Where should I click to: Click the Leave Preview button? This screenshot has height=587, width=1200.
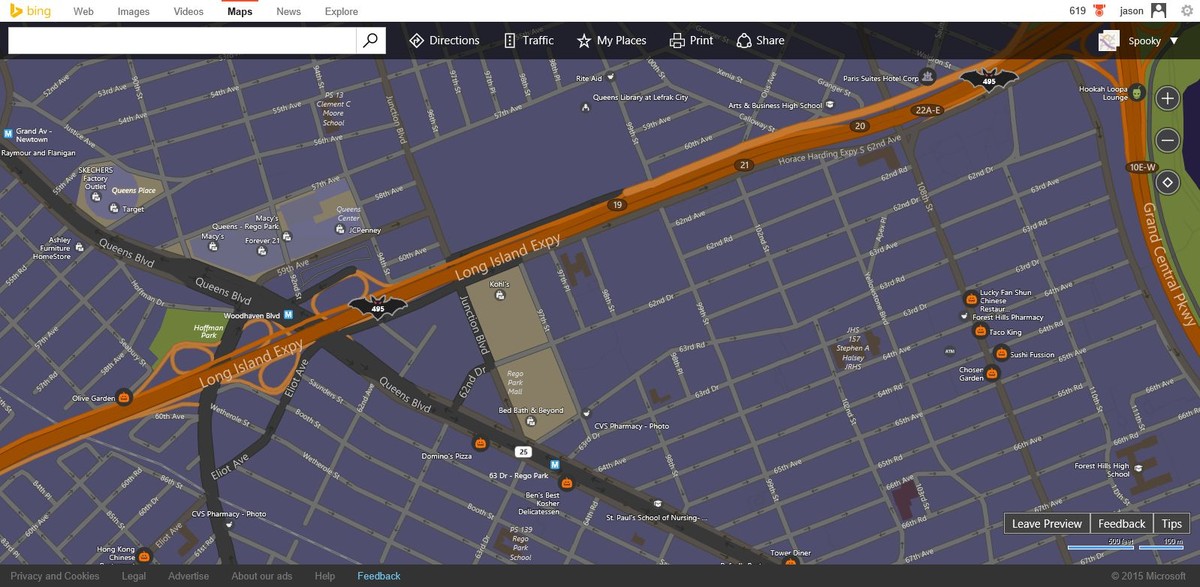pyautogui.click(x=1047, y=524)
